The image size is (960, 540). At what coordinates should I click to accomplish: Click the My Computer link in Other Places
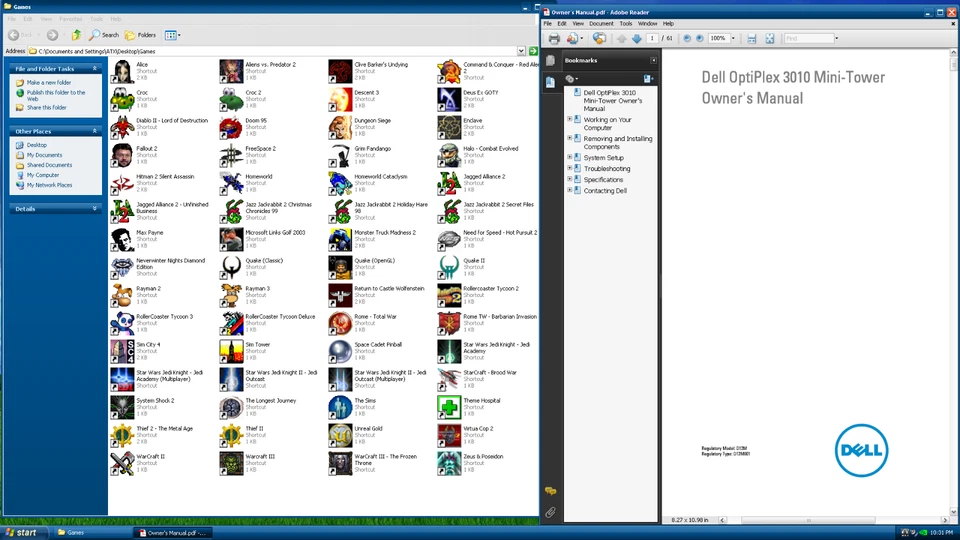(x=43, y=175)
